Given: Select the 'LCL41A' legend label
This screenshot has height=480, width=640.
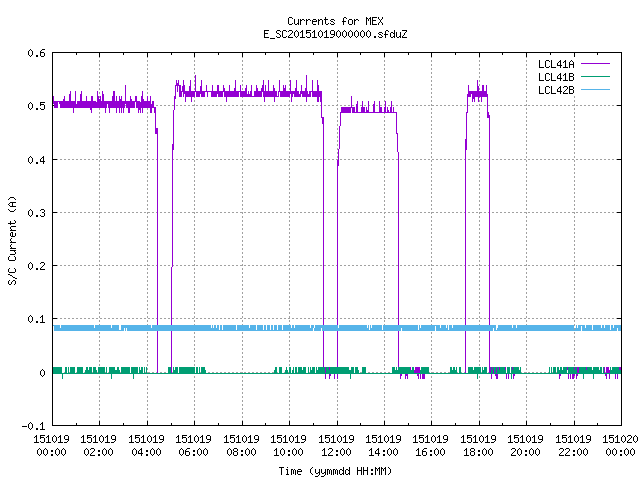Looking at the screenshot, I should [556, 64].
